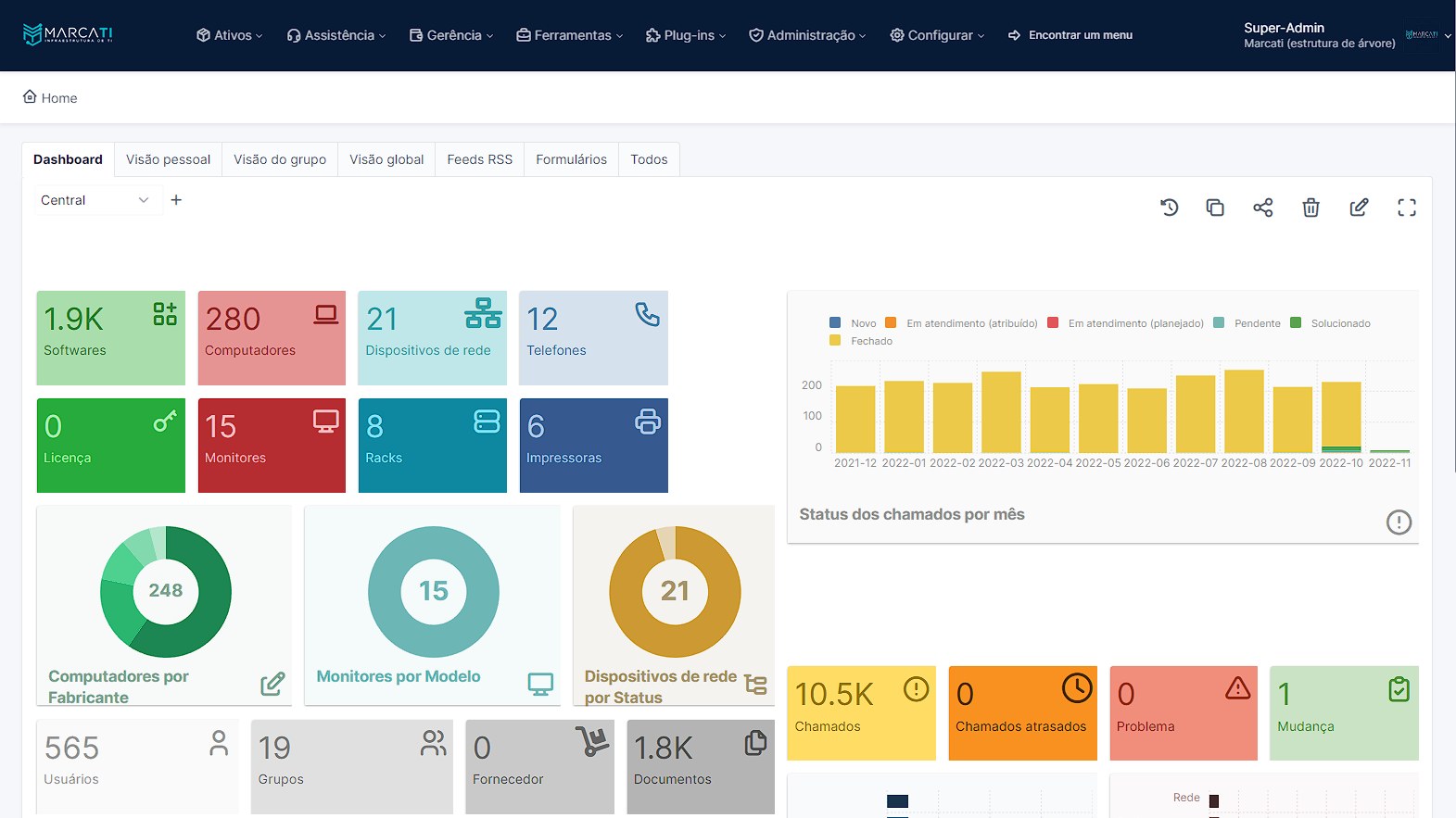Toggle the Solucionado legend series
1456x818 pixels.
(x=1331, y=323)
